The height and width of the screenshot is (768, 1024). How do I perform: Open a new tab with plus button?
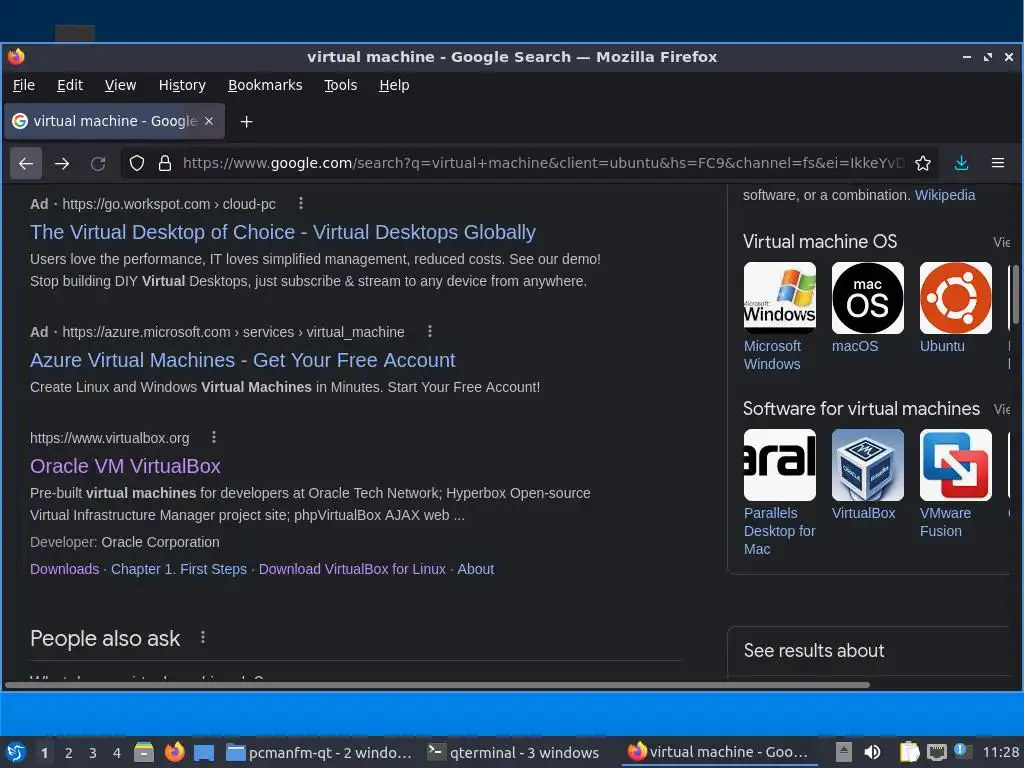coord(246,121)
